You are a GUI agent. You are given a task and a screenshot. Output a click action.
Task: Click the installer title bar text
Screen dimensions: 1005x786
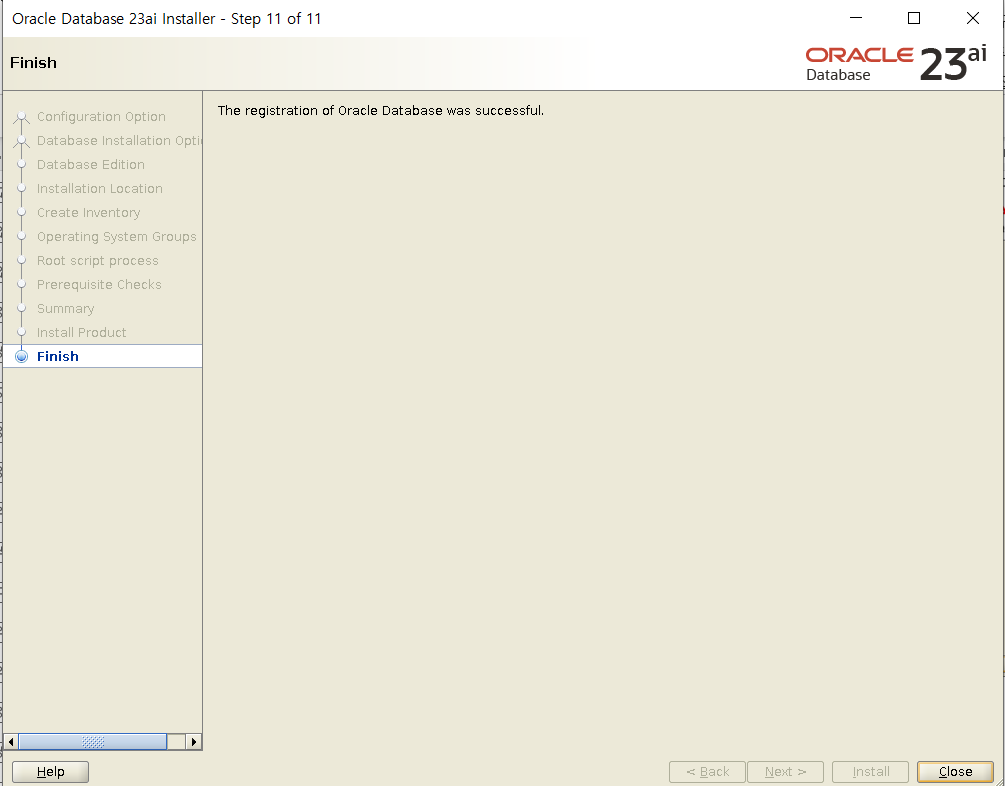pos(167,19)
